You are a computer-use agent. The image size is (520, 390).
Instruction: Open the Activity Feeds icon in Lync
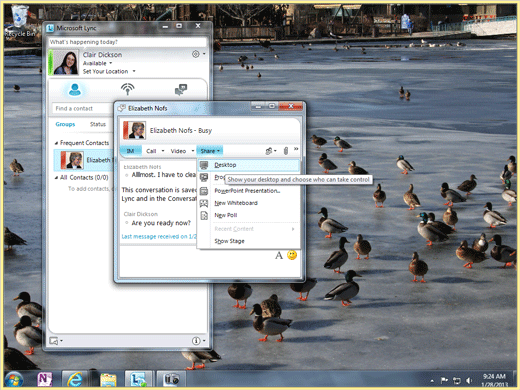tap(127, 89)
